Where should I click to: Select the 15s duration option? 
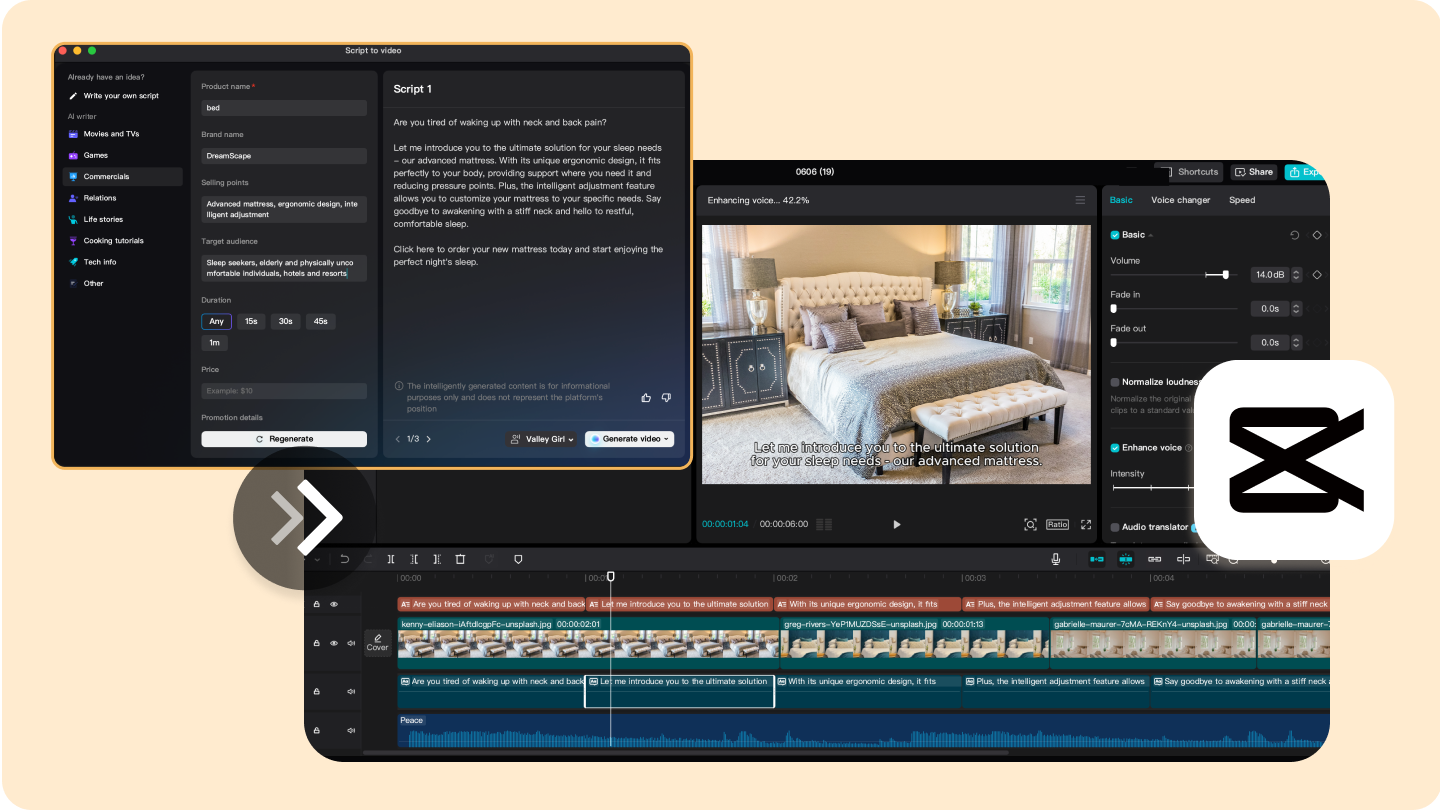[x=251, y=321]
